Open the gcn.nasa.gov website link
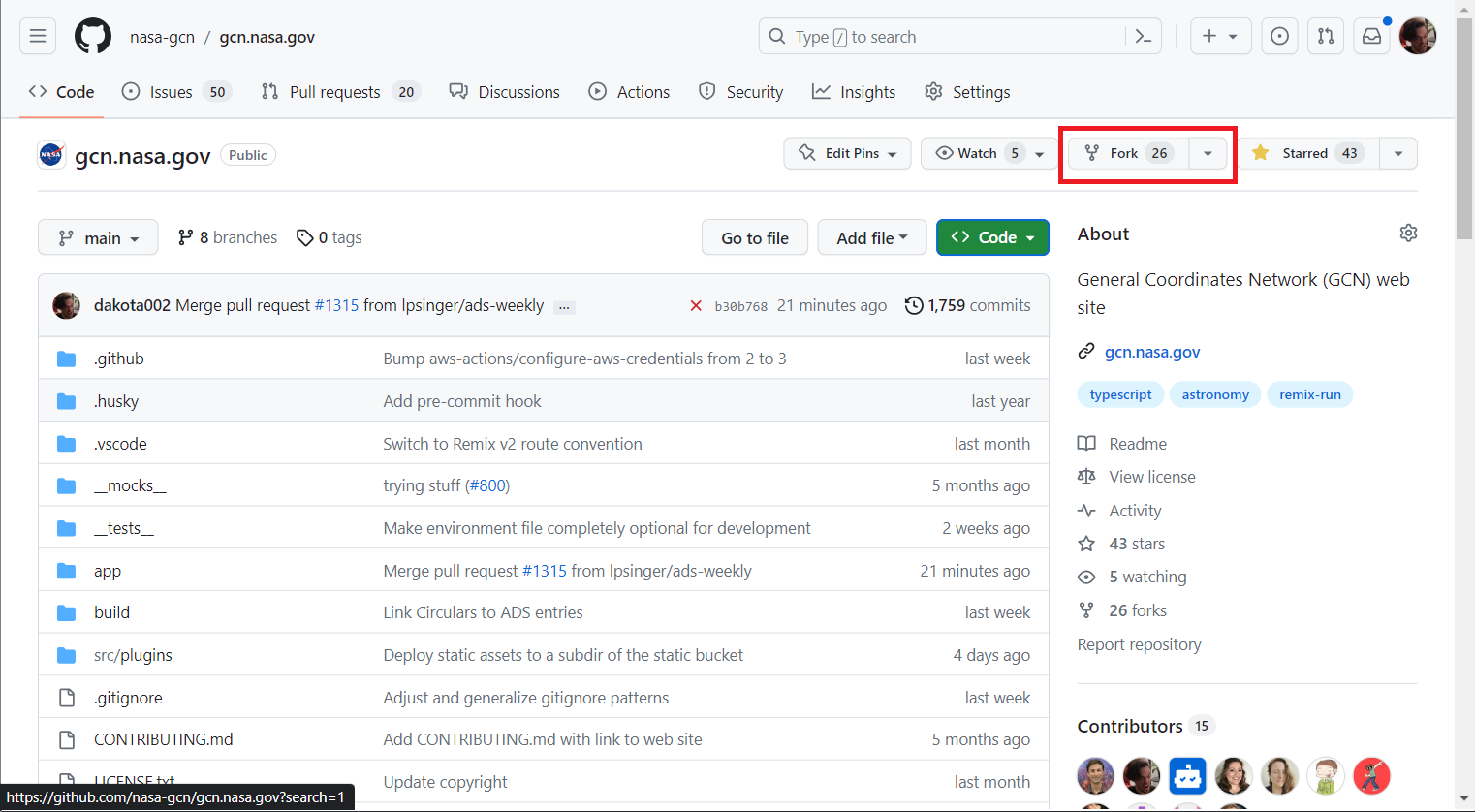 (1152, 352)
